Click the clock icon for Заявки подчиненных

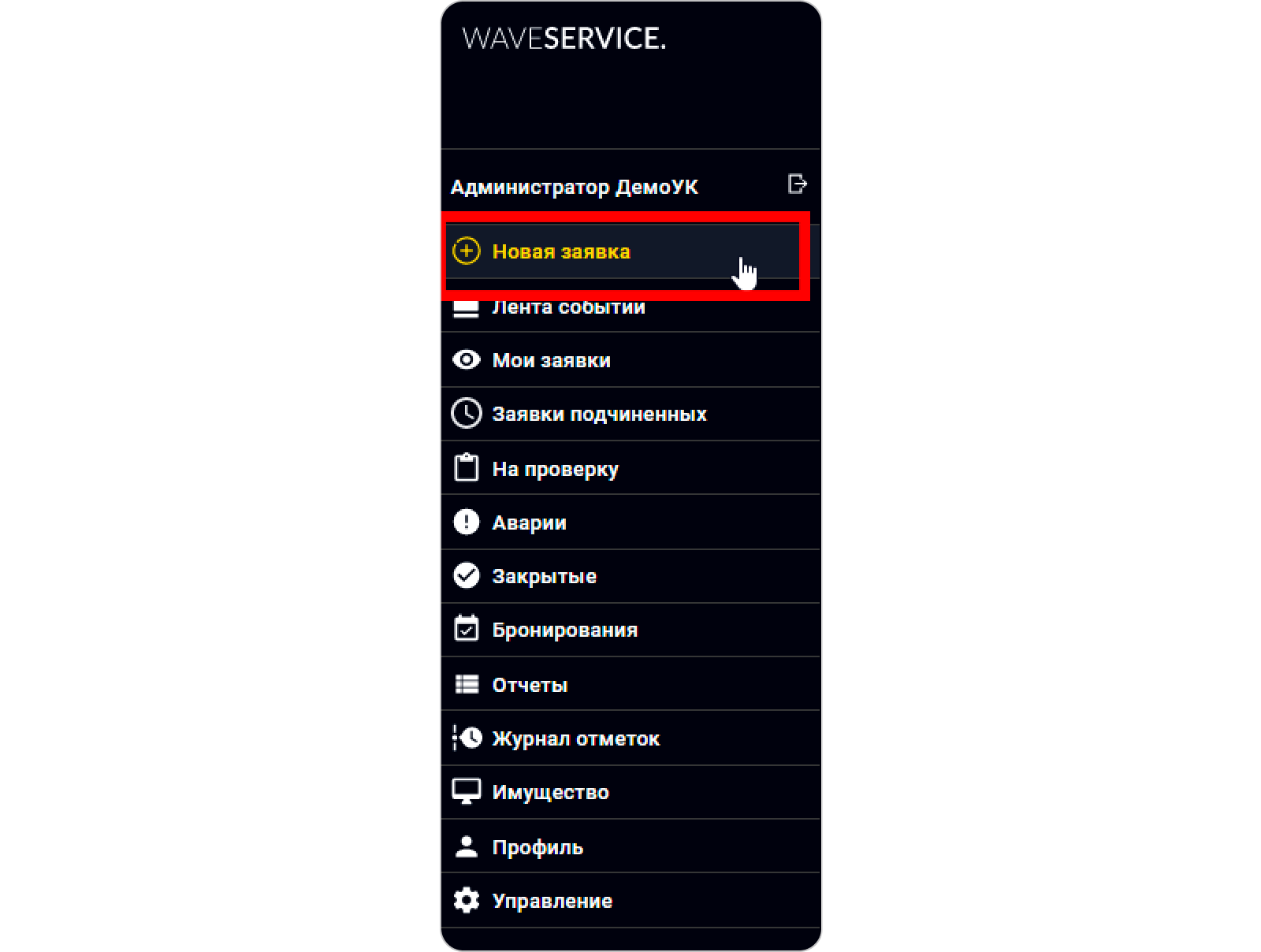[x=466, y=414]
